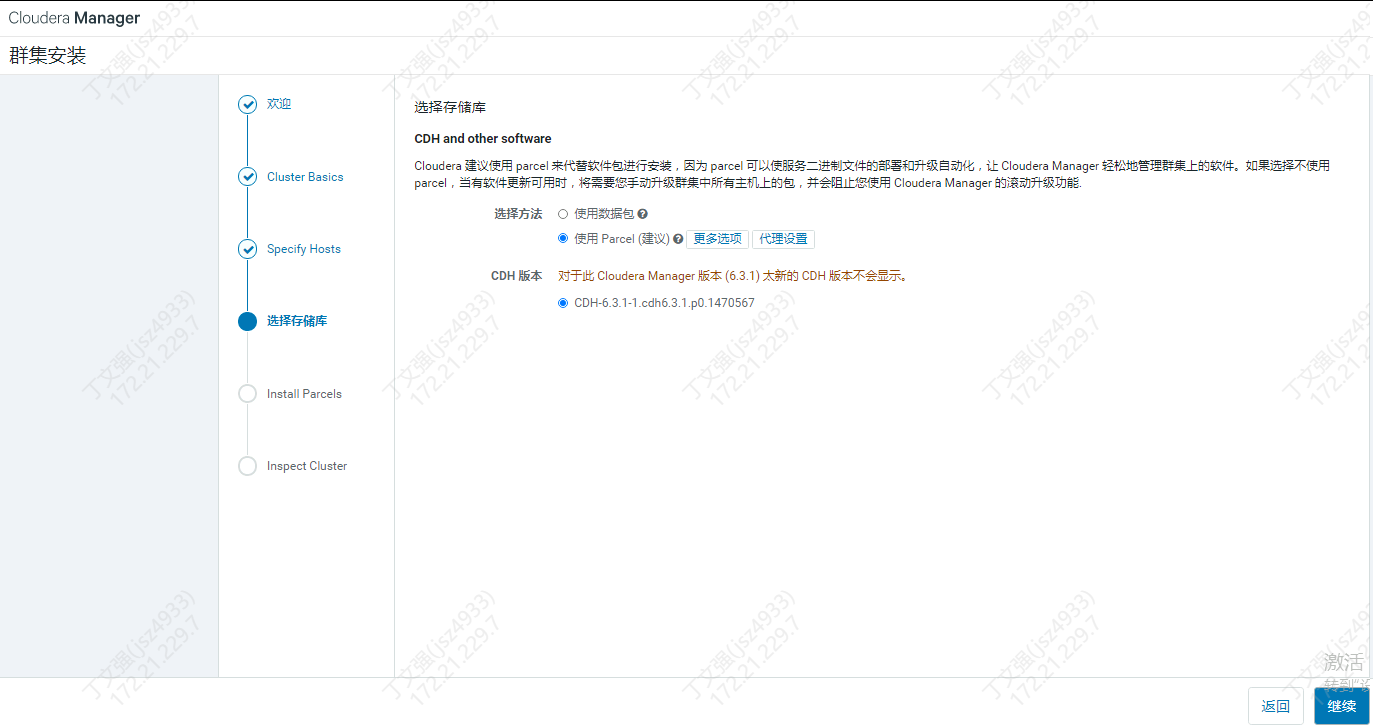Viewport: 1373px width, 725px height.
Task: Go to the Specify Hosts wizard step
Action: tap(304, 249)
